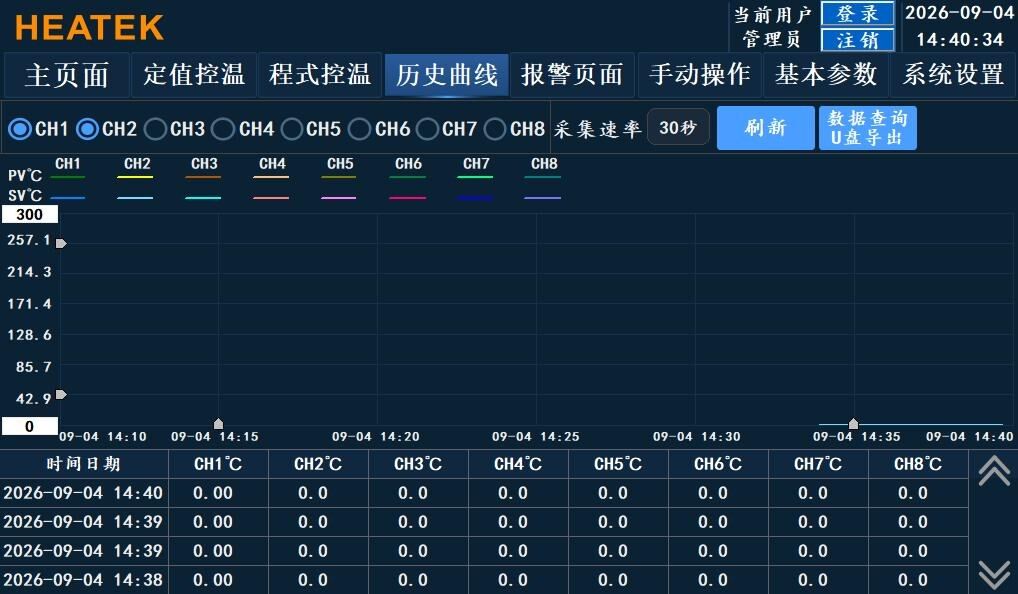Enable the CH3 channel radio button
The height and width of the screenshot is (594, 1018).
155,129
